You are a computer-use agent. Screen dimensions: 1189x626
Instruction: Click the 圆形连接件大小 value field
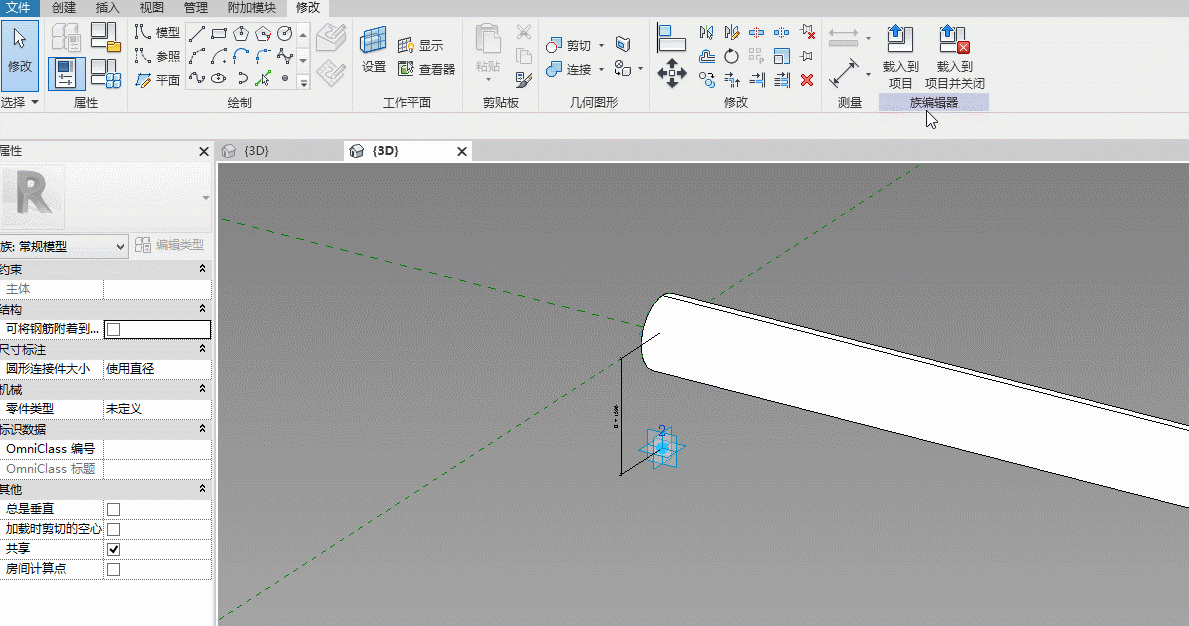(x=157, y=368)
